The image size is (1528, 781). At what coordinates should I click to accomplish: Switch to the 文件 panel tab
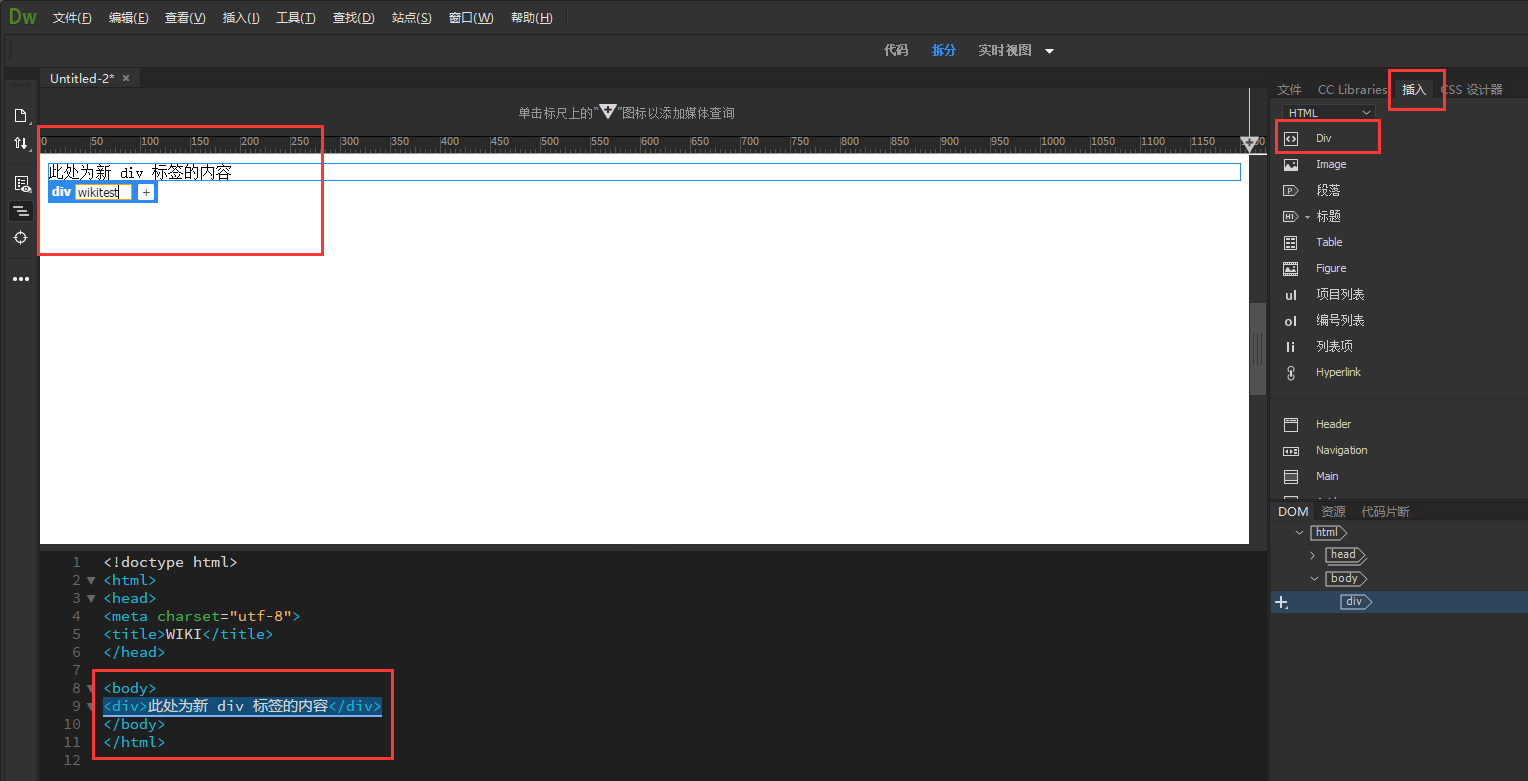coord(1290,89)
